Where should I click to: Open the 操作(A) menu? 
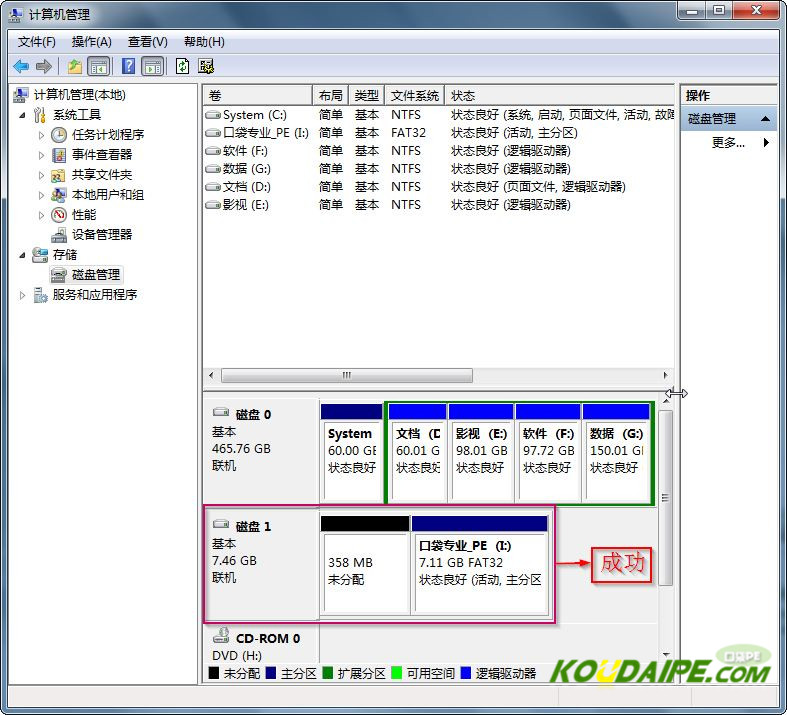pos(91,42)
